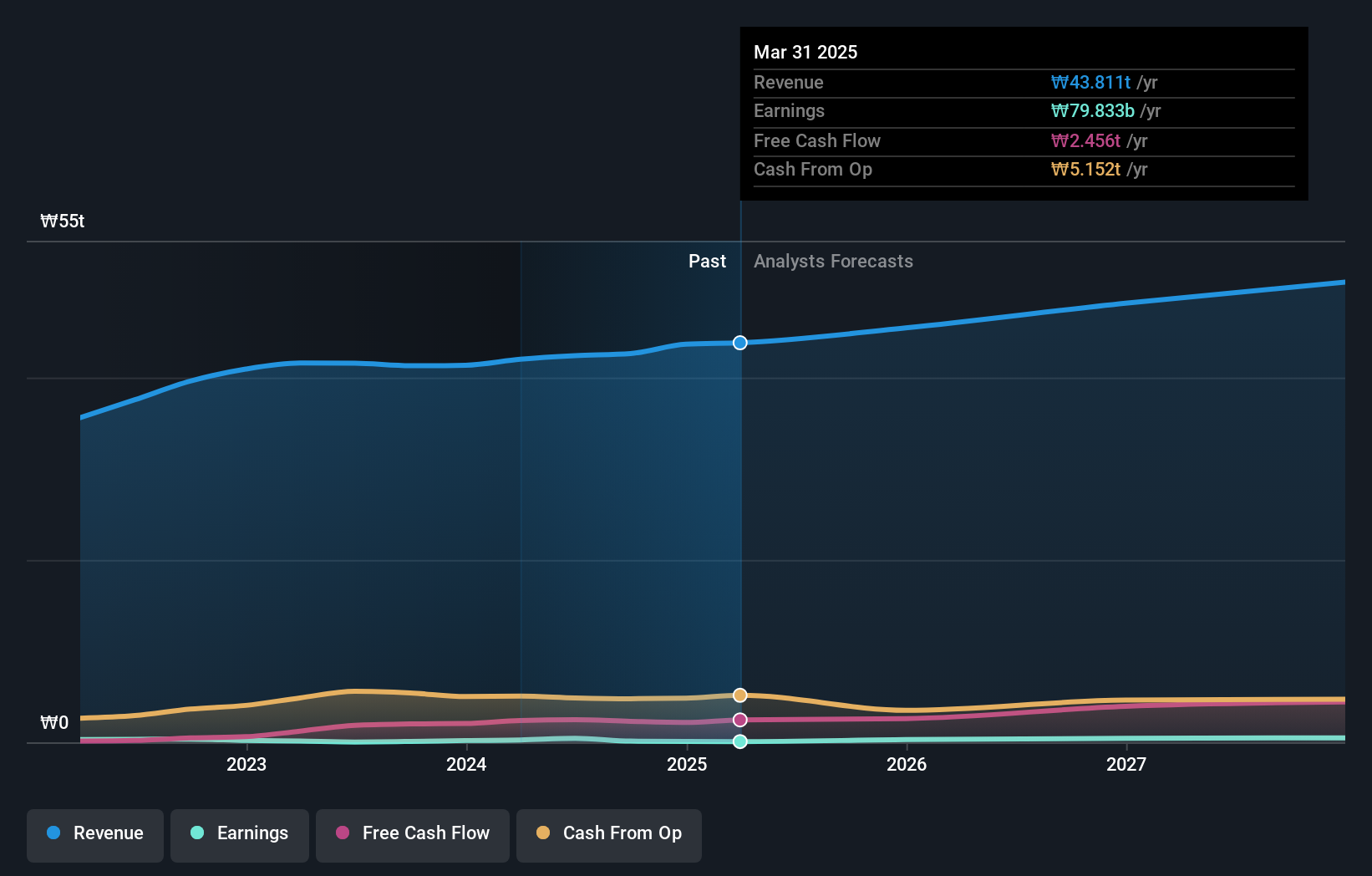Toggle the Cash From Op series off
Viewport: 1372px width, 876px height.
coord(609,833)
